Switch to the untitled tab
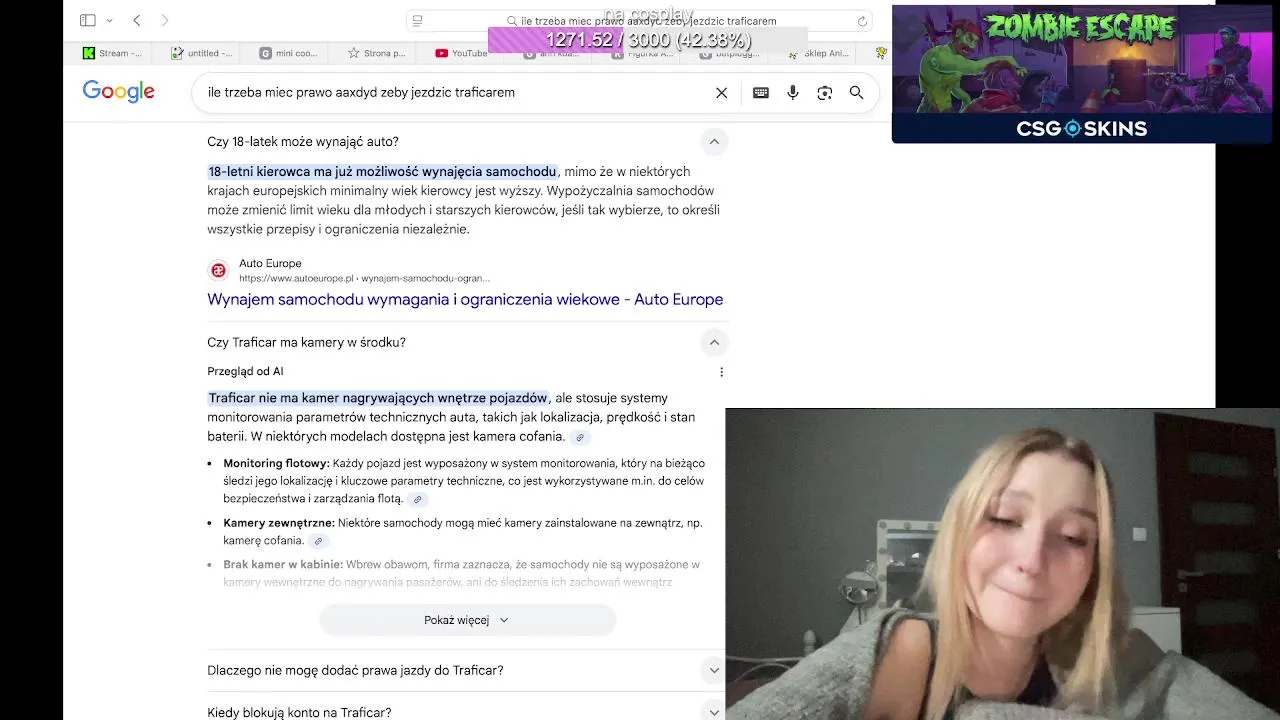The width and height of the screenshot is (1280, 720). 202,53
